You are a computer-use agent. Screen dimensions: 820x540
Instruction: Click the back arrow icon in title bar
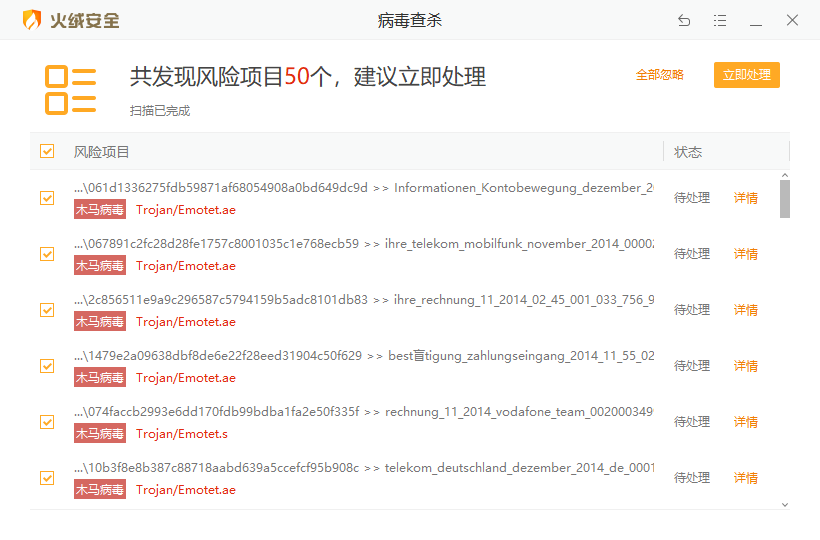click(x=684, y=20)
